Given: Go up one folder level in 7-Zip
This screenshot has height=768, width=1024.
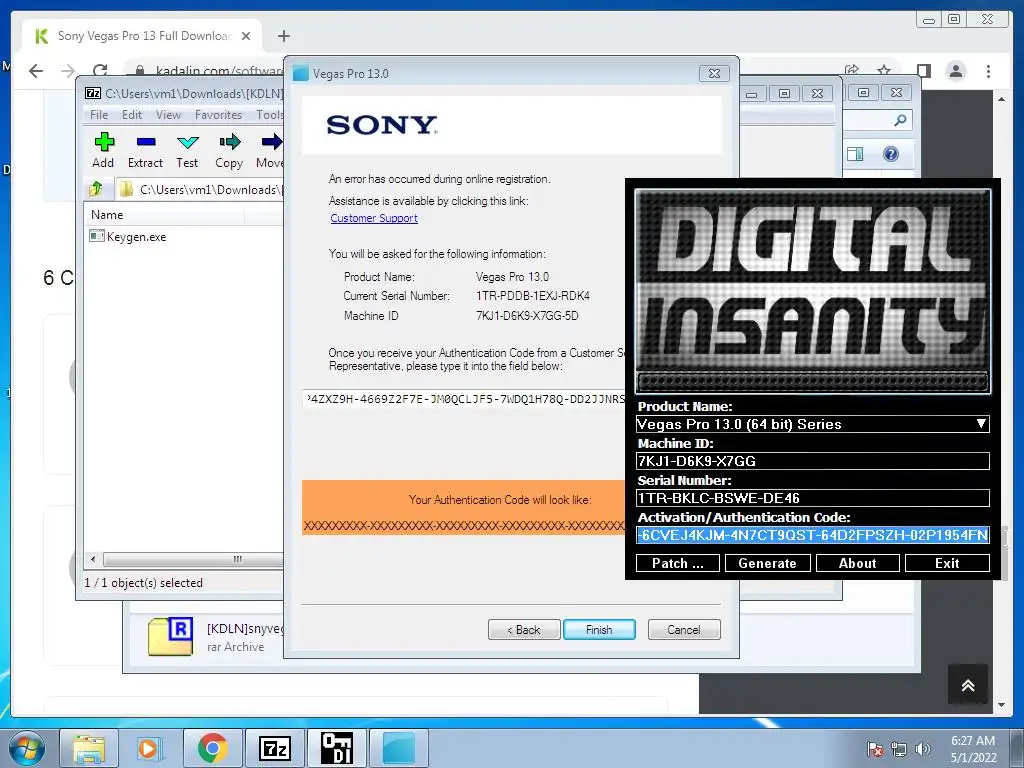Looking at the screenshot, I should (x=96, y=189).
